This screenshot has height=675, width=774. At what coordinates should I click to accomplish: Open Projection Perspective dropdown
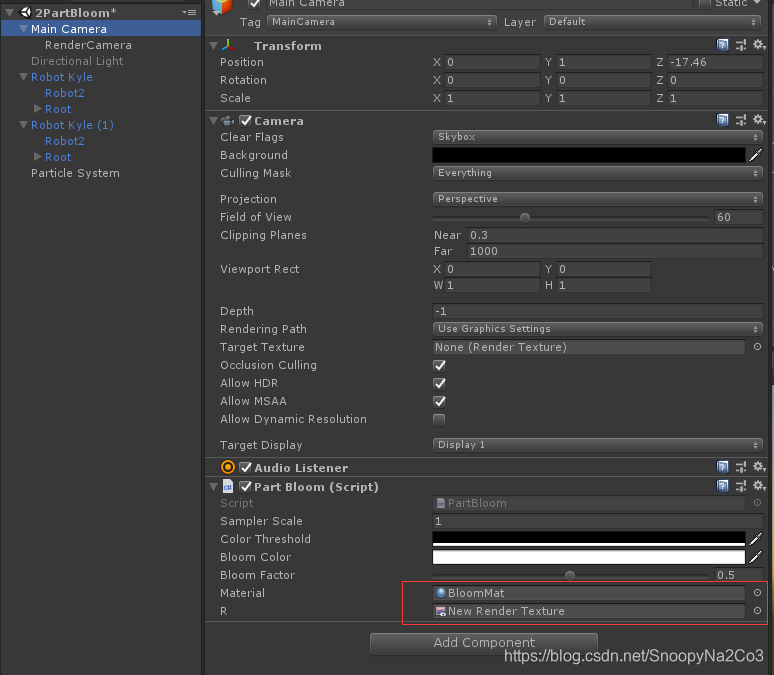[597, 199]
